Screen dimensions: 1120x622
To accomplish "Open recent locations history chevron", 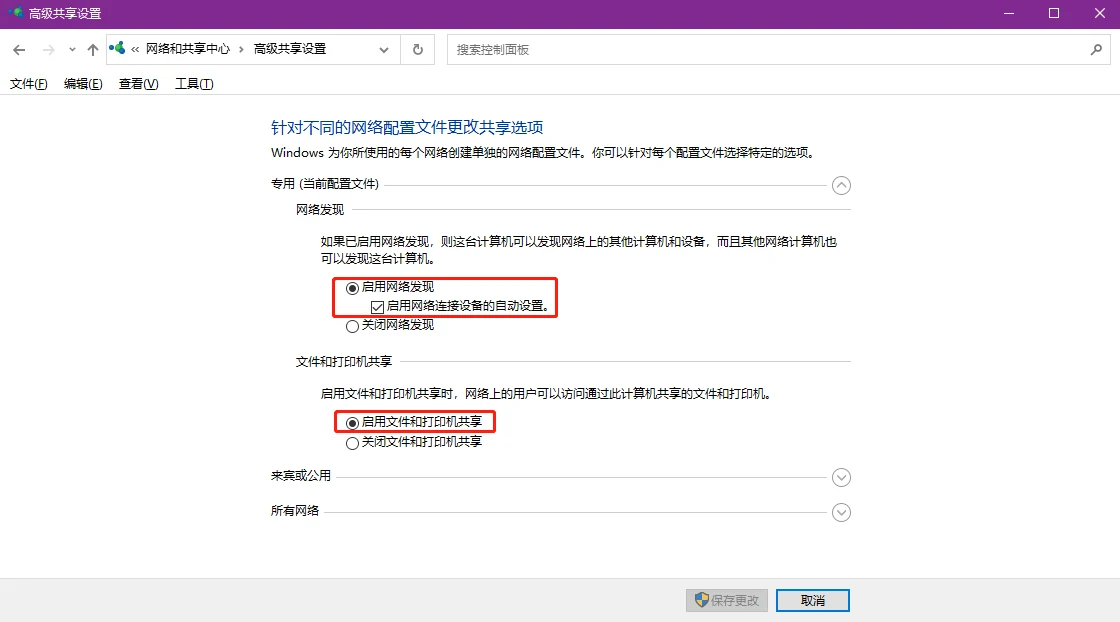I will (72, 49).
